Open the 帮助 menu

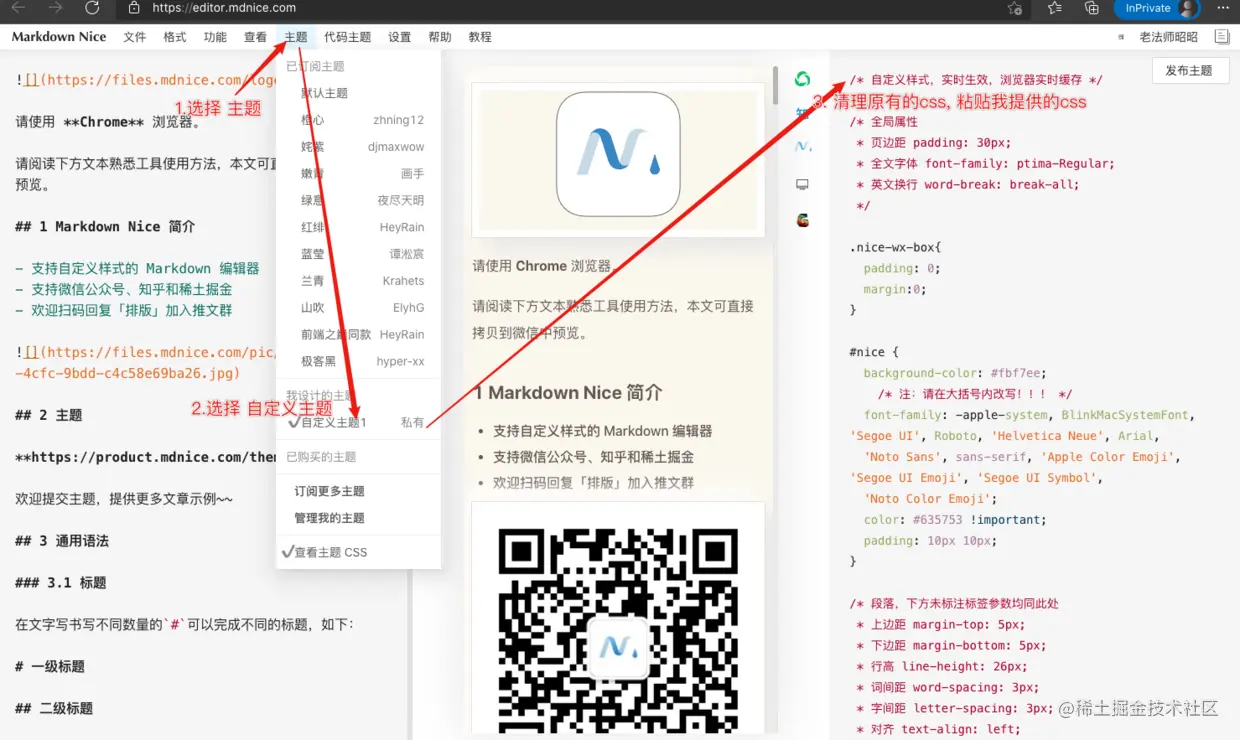pos(440,36)
